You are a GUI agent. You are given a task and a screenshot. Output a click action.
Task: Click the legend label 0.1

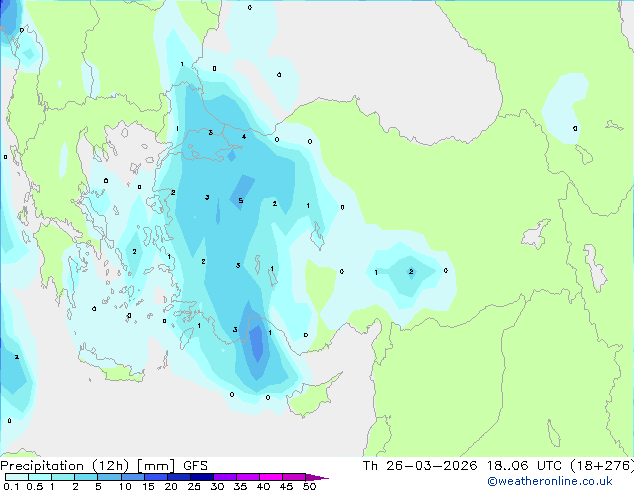11,486
